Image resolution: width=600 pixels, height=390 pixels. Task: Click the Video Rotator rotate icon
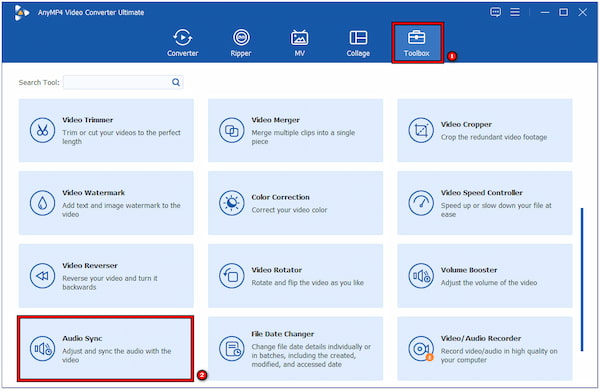(x=232, y=276)
